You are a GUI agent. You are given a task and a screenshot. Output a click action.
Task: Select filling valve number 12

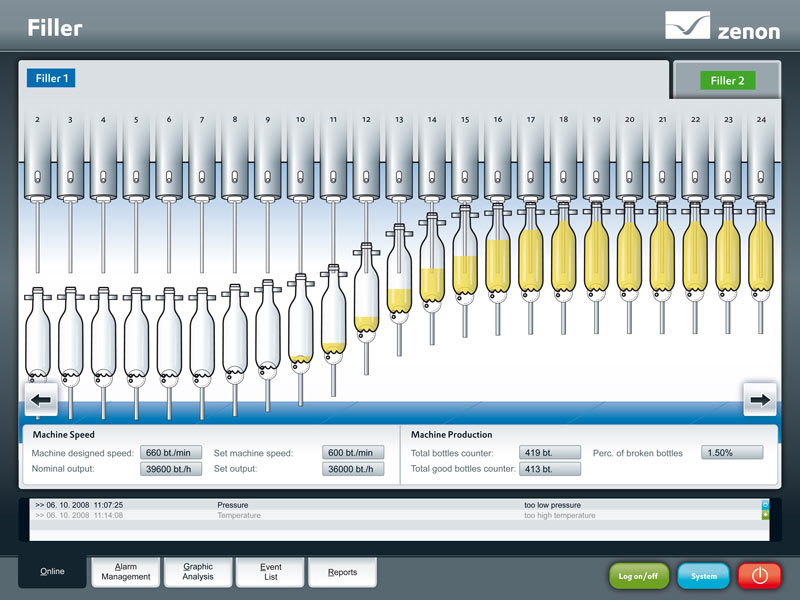(366, 160)
